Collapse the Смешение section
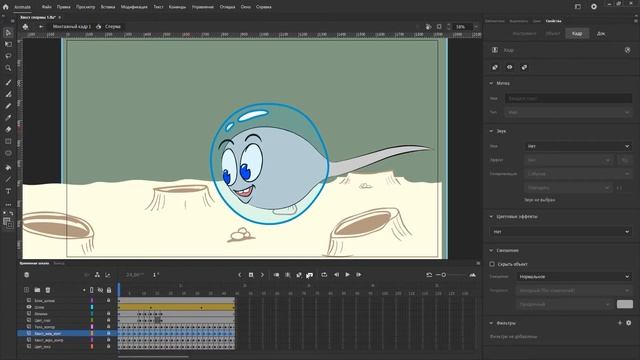640x360 pixels. [491, 250]
